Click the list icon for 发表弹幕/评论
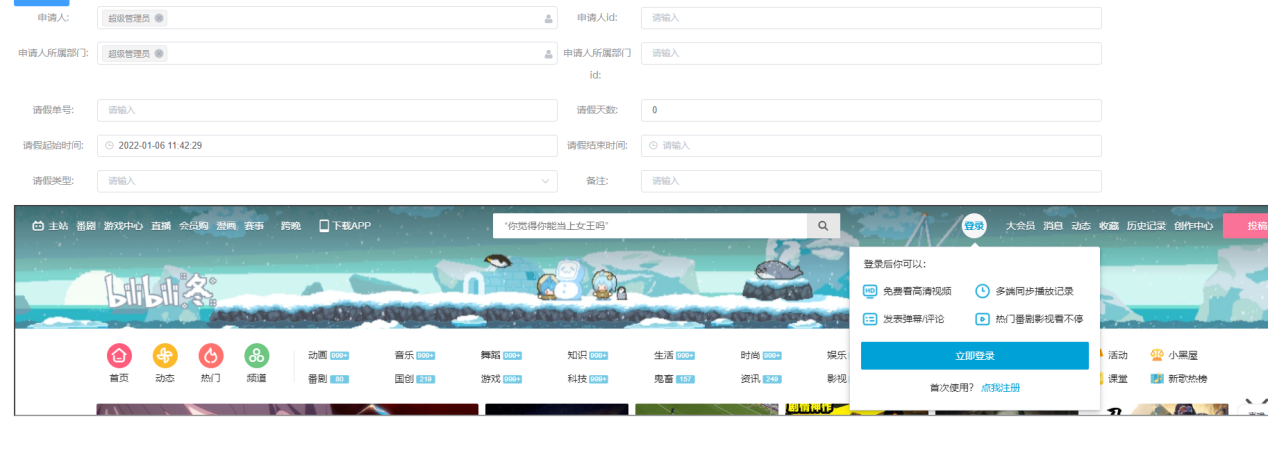Screen dimensions: 1268x462 pyautogui.click(x=870, y=319)
